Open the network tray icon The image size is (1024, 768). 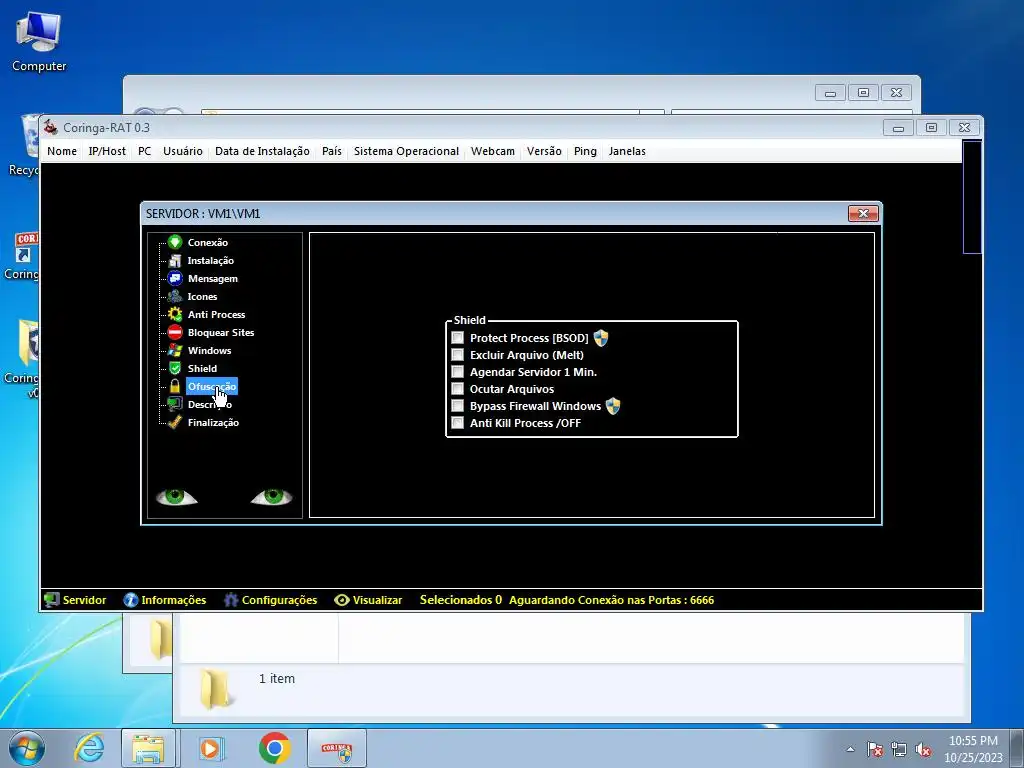899,749
